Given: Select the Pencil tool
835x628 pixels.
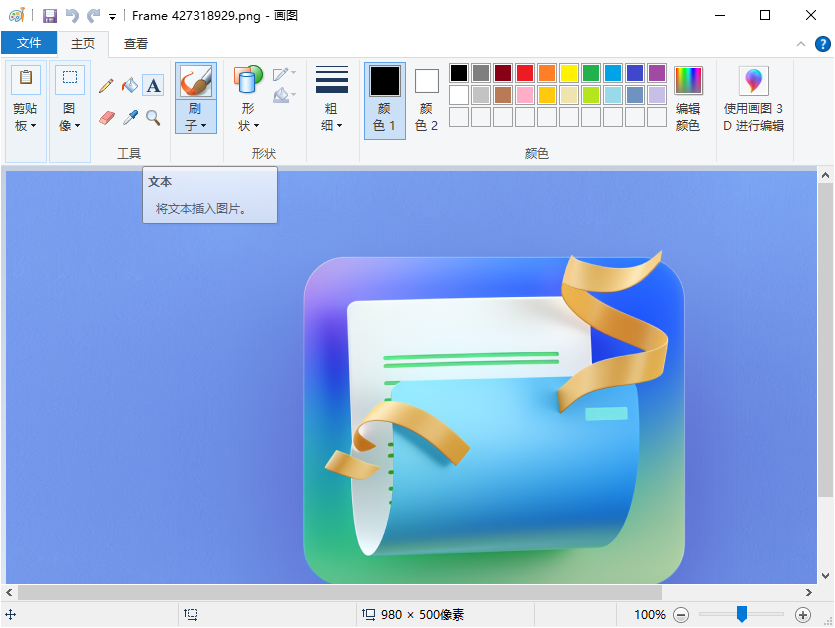Looking at the screenshot, I should (x=106, y=86).
